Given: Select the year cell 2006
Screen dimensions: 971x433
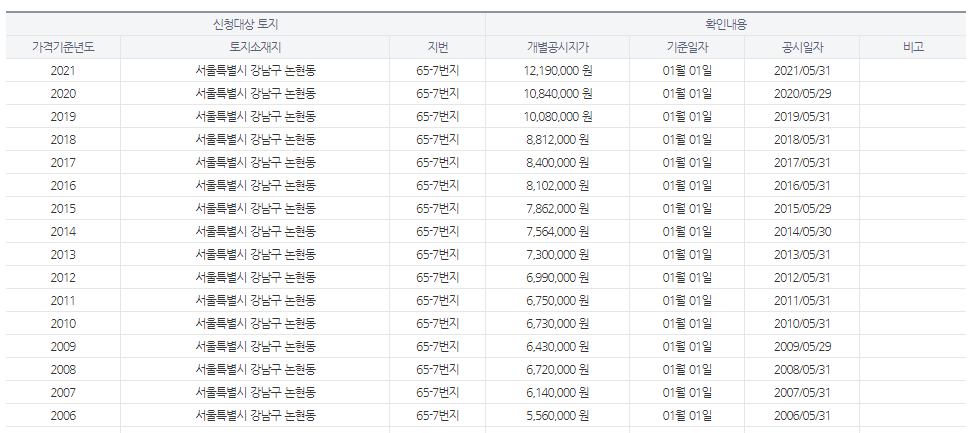Looking at the screenshot, I should (x=63, y=416).
